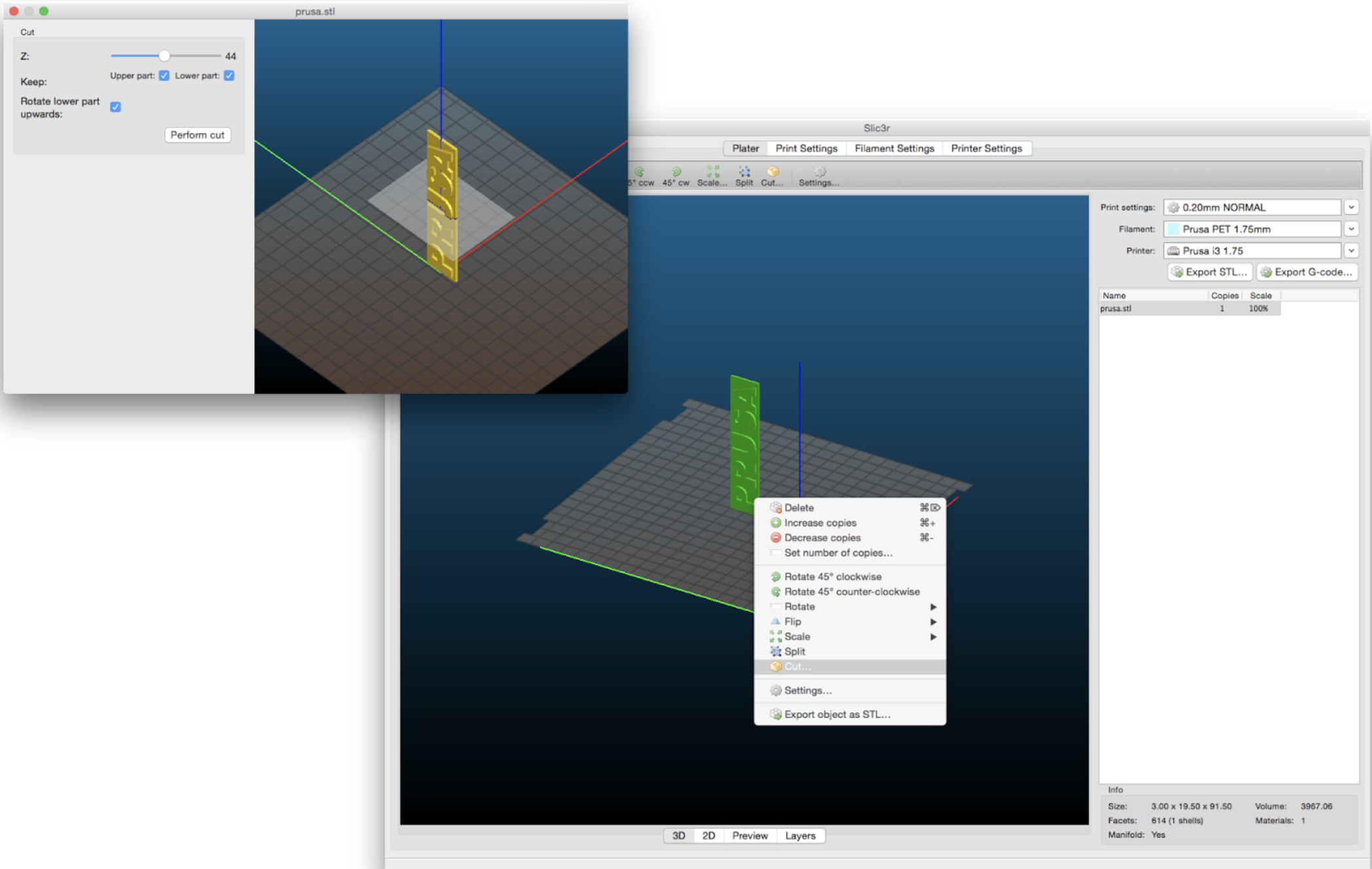Click the Z value 44 in Cut panel

230,56
